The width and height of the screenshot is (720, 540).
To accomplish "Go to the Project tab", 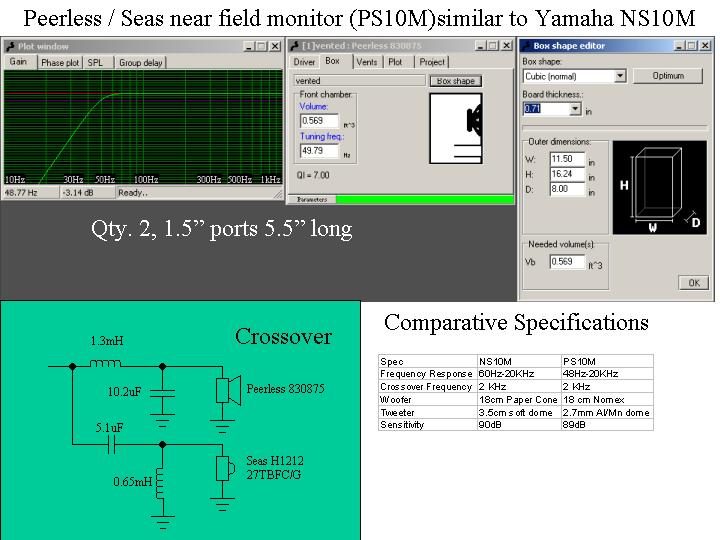I will click(432, 62).
